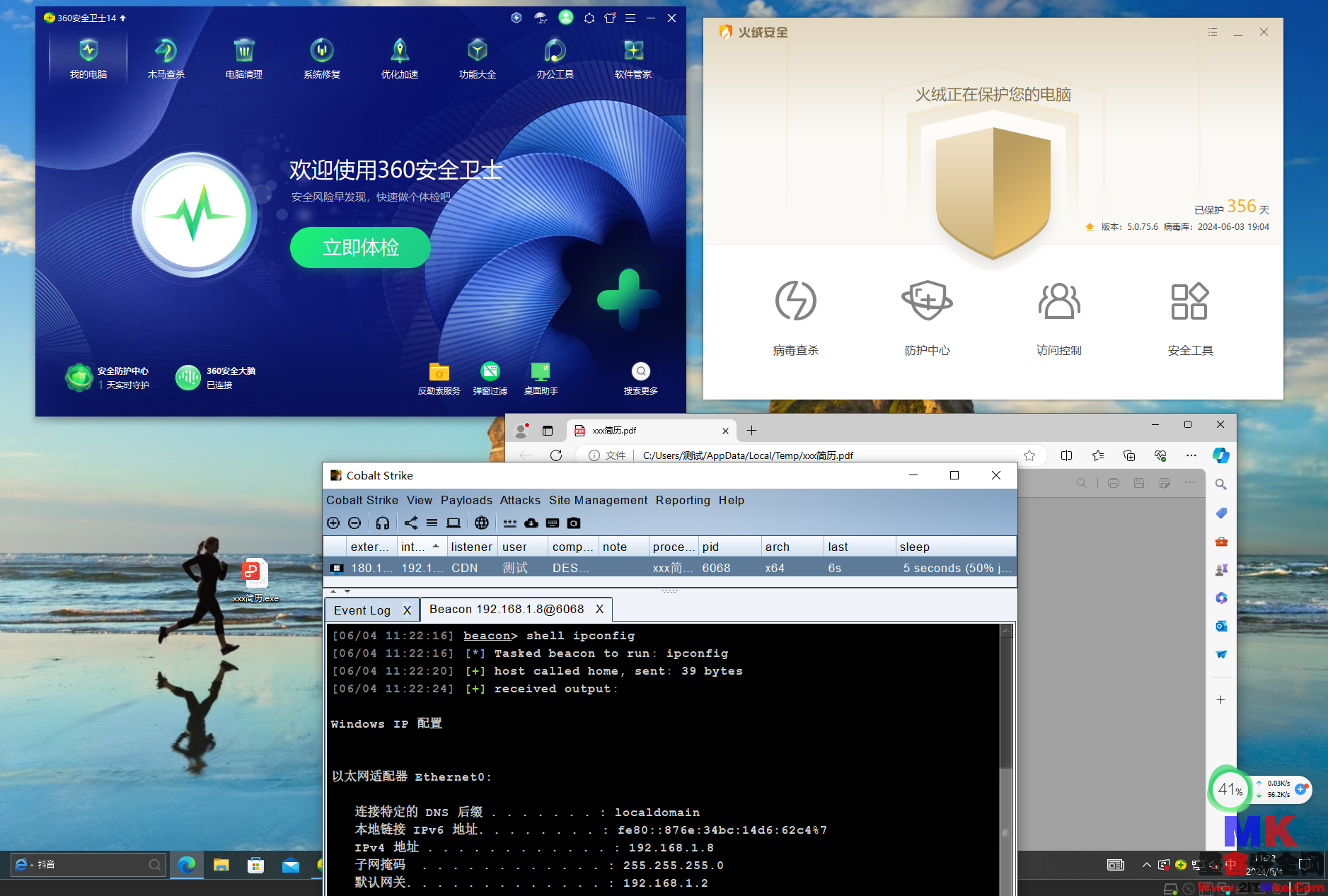1328x896 pixels.
Task: Open 系统修复 in 360 Safe
Action: [322, 58]
